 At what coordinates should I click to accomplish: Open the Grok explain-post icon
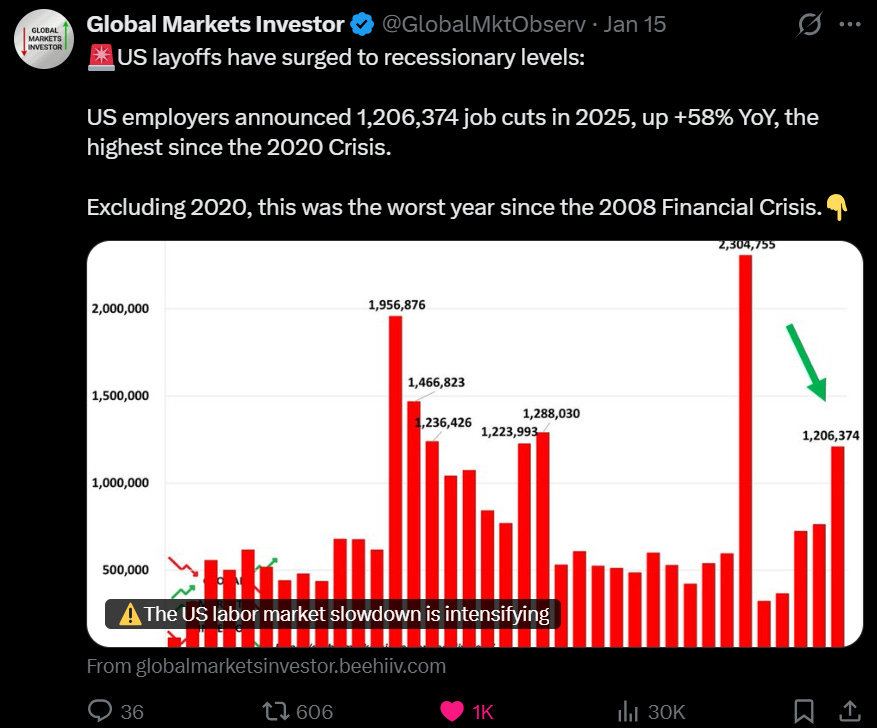[809, 25]
